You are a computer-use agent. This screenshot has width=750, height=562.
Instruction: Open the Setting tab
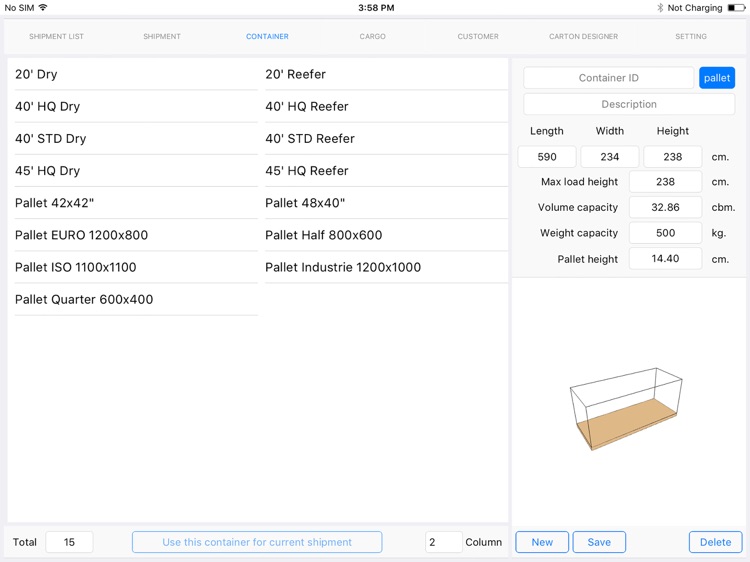pyautogui.click(x=691, y=36)
